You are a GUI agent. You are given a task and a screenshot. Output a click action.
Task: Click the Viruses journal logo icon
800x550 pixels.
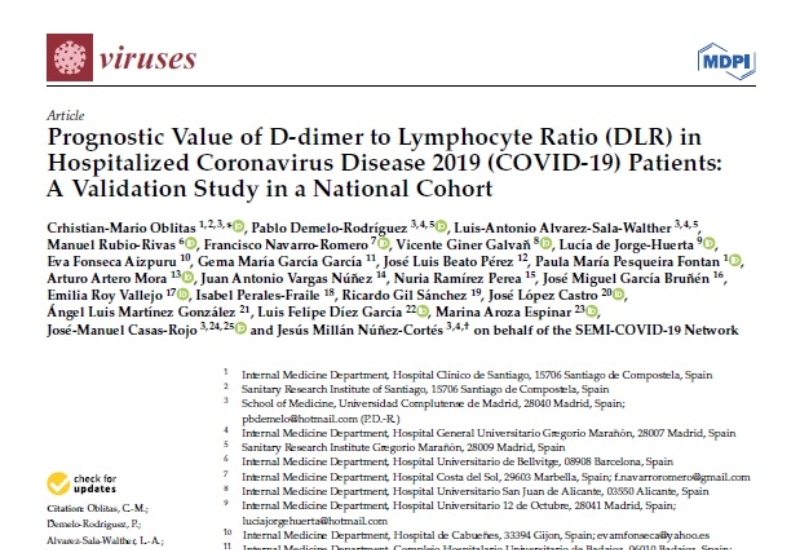70,58
